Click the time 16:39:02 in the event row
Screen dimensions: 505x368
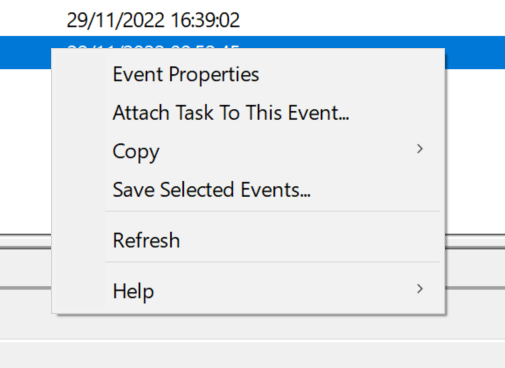[205, 20]
